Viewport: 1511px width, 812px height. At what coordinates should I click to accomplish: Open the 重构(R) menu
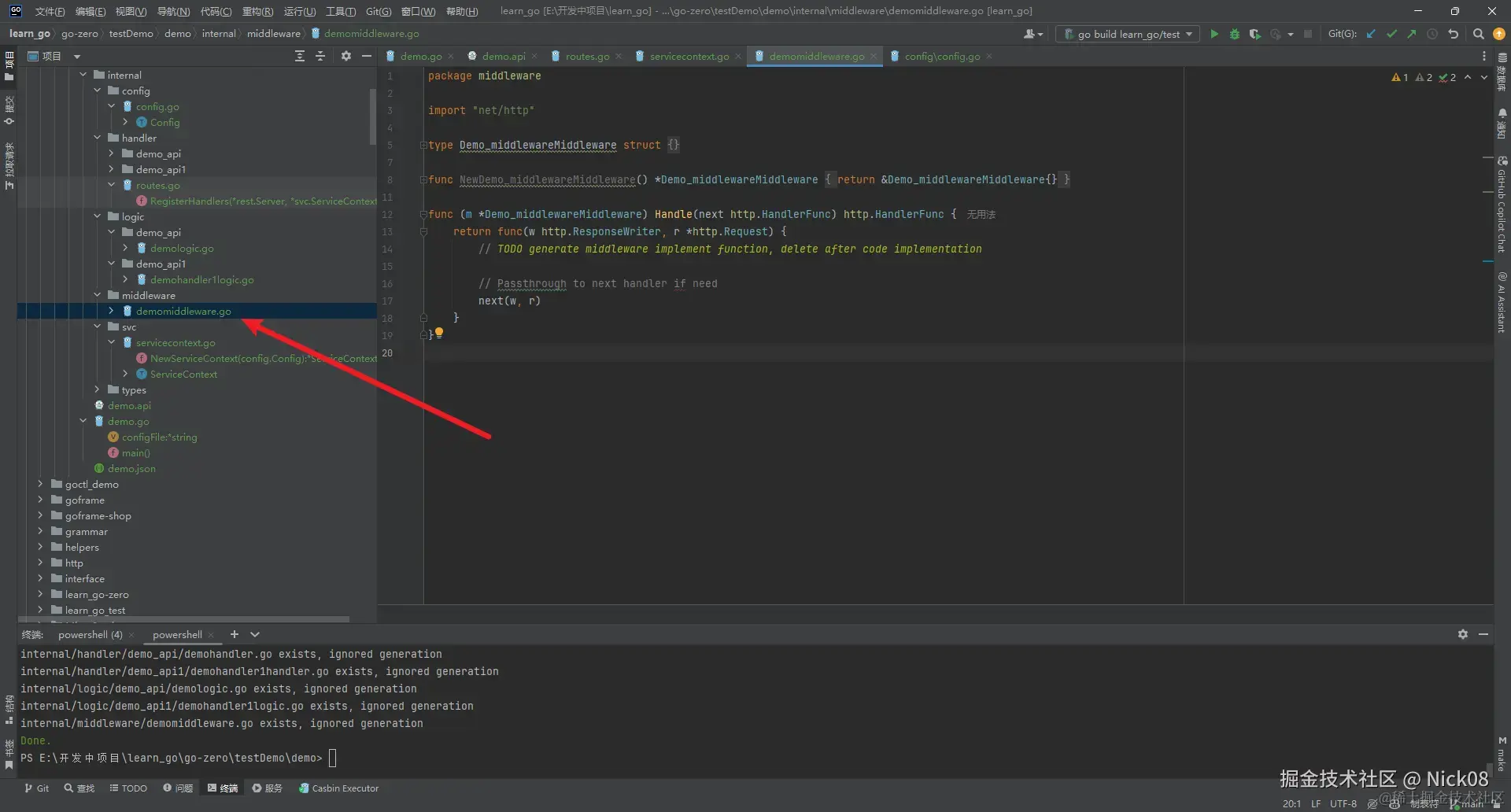click(x=257, y=11)
